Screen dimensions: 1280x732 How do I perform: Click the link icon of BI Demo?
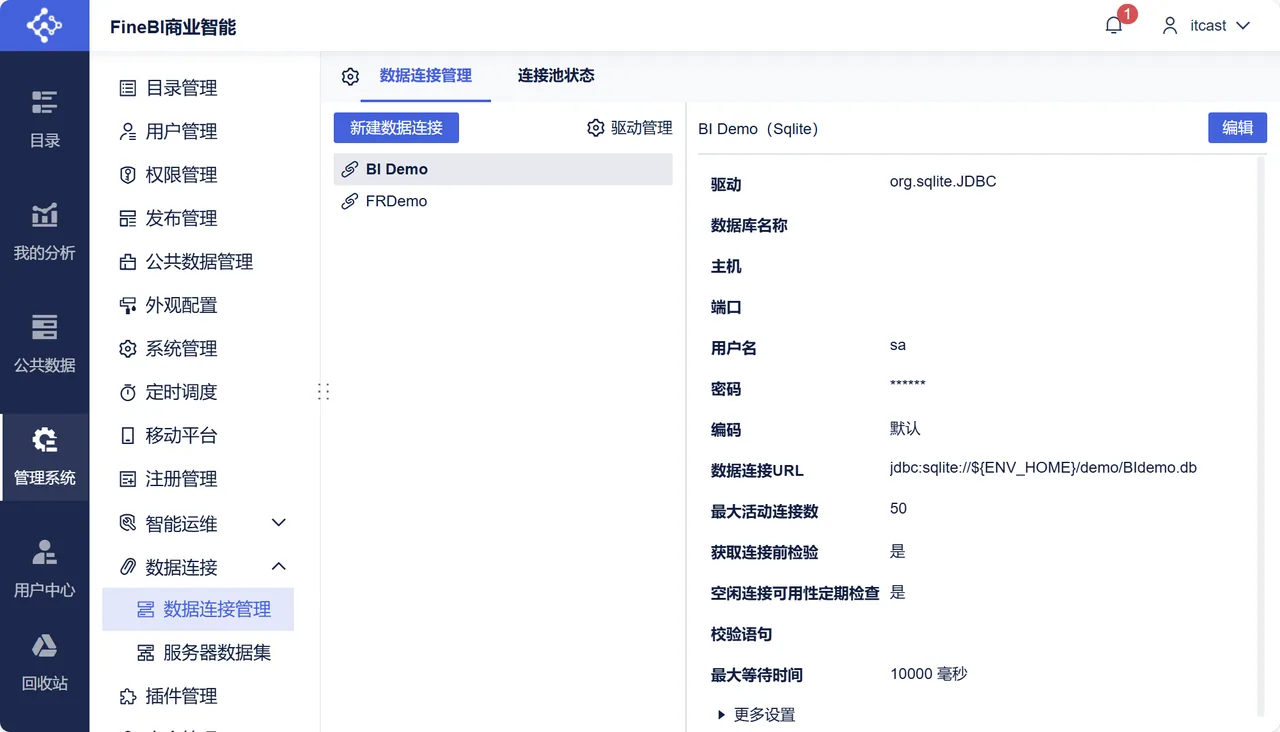coord(350,169)
